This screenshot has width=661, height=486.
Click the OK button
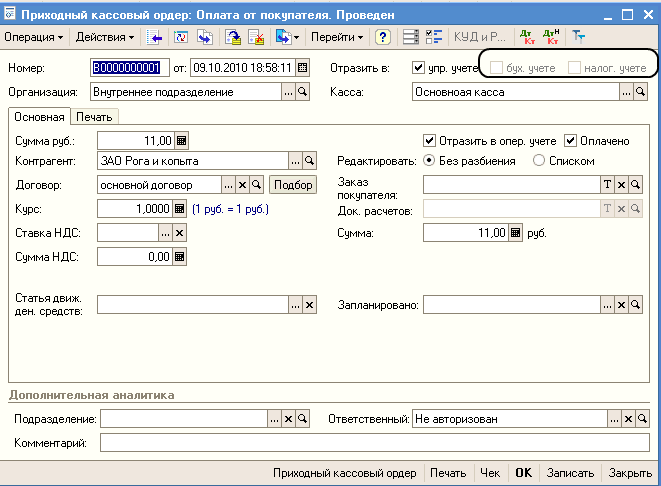pyautogui.click(x=524, y=473)
